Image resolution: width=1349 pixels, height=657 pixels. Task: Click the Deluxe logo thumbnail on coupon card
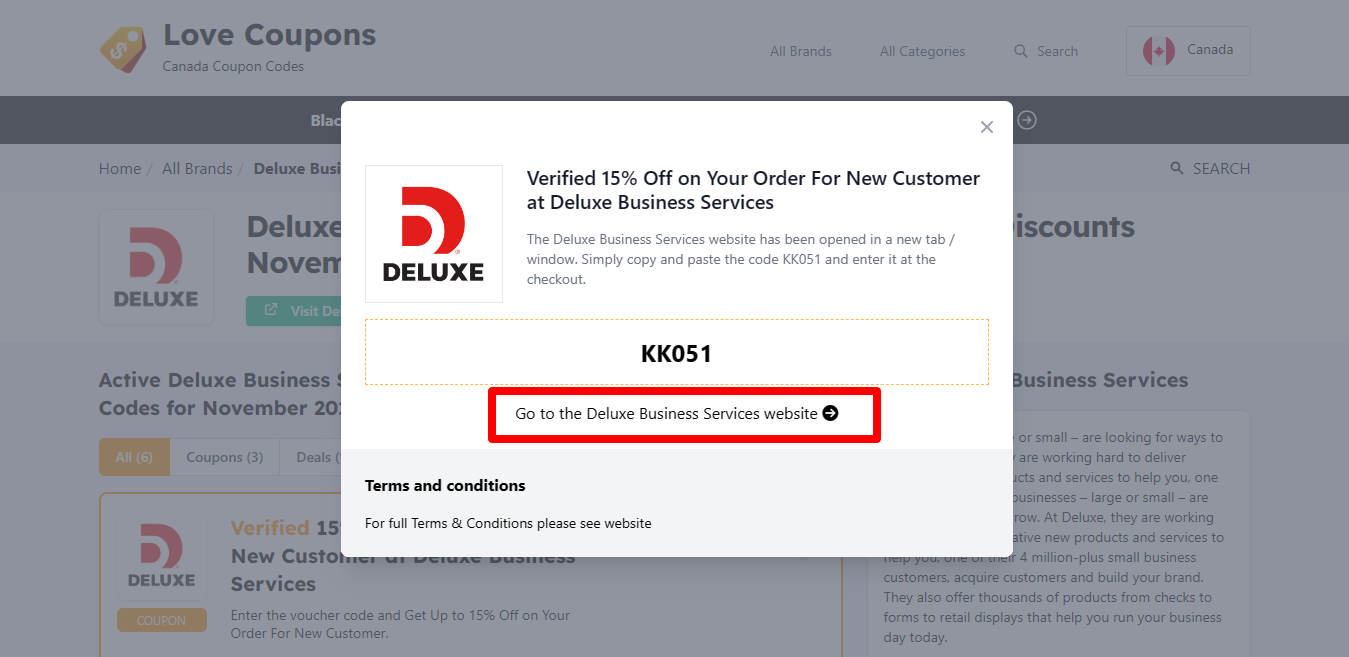[x=161, y=553]
